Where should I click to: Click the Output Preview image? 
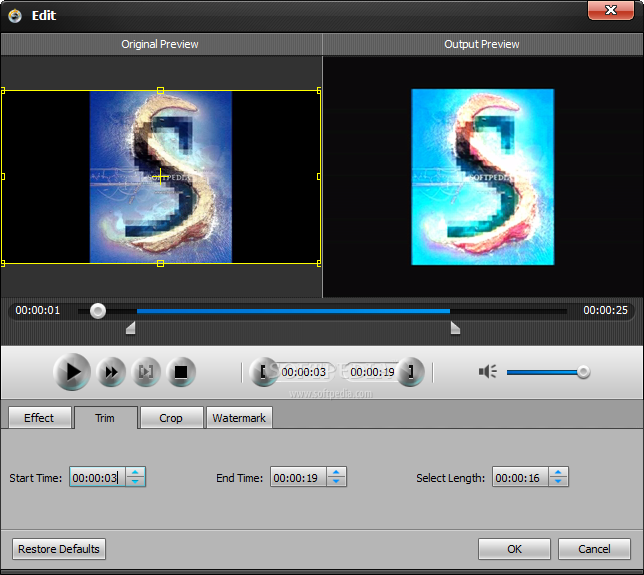(483, 177)
